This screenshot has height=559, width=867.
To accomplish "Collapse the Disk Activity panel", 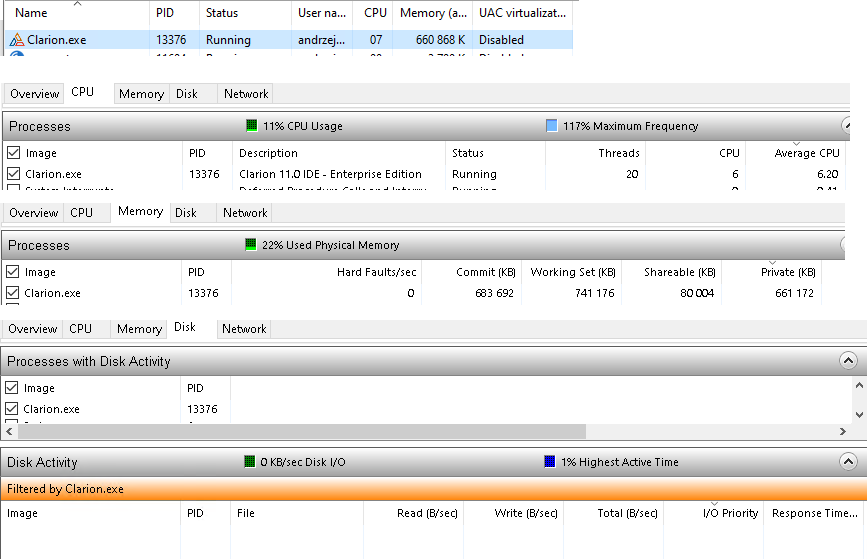I will (848, 462).
